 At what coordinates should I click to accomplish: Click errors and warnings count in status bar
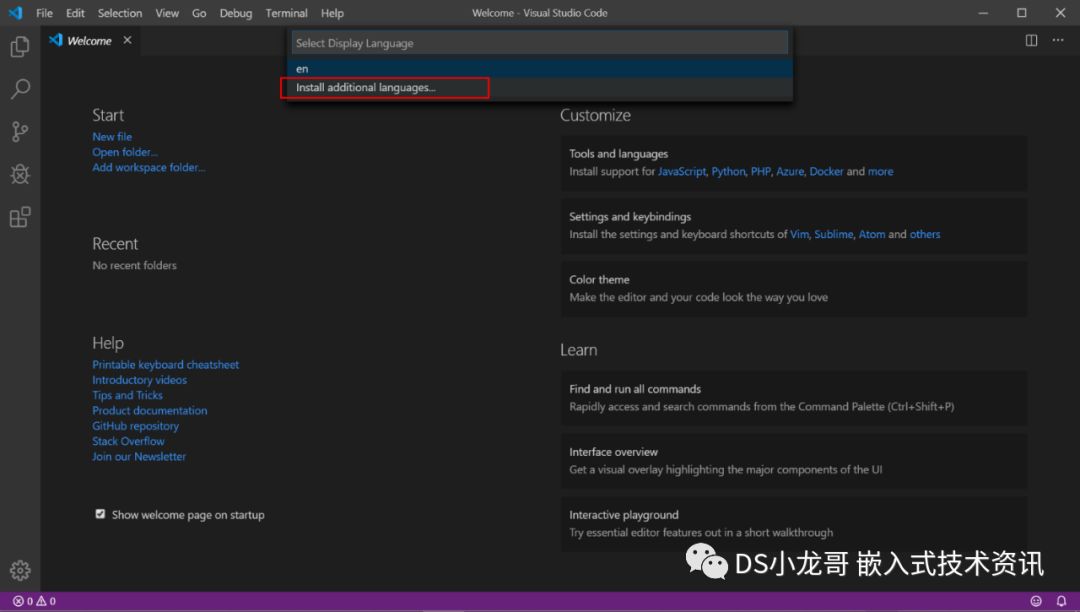click(34, 601)
